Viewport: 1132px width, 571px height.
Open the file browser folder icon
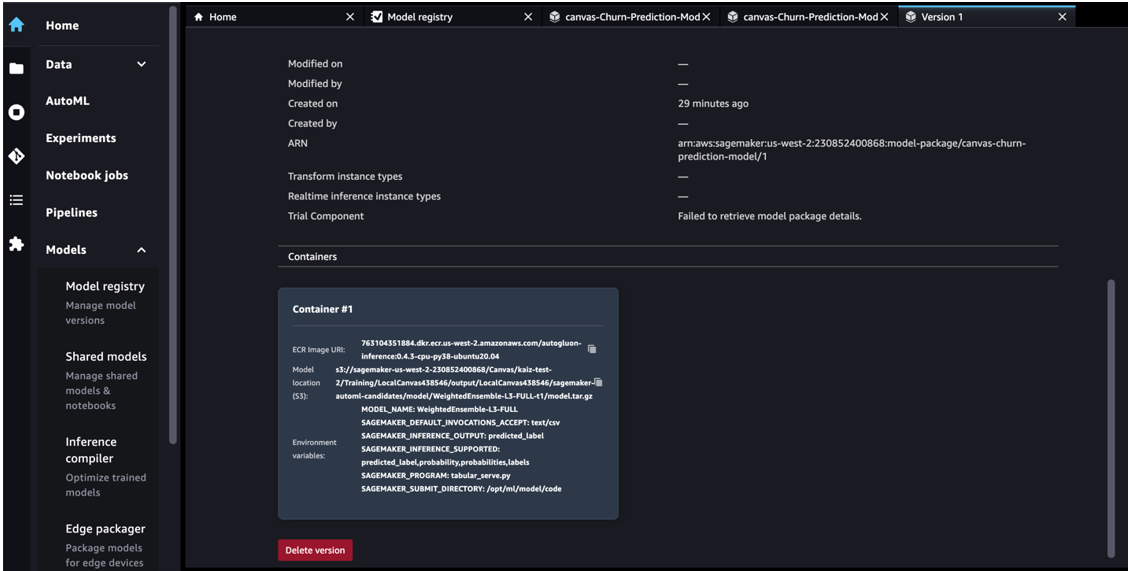pyautogui.click(x=16, y=69)
